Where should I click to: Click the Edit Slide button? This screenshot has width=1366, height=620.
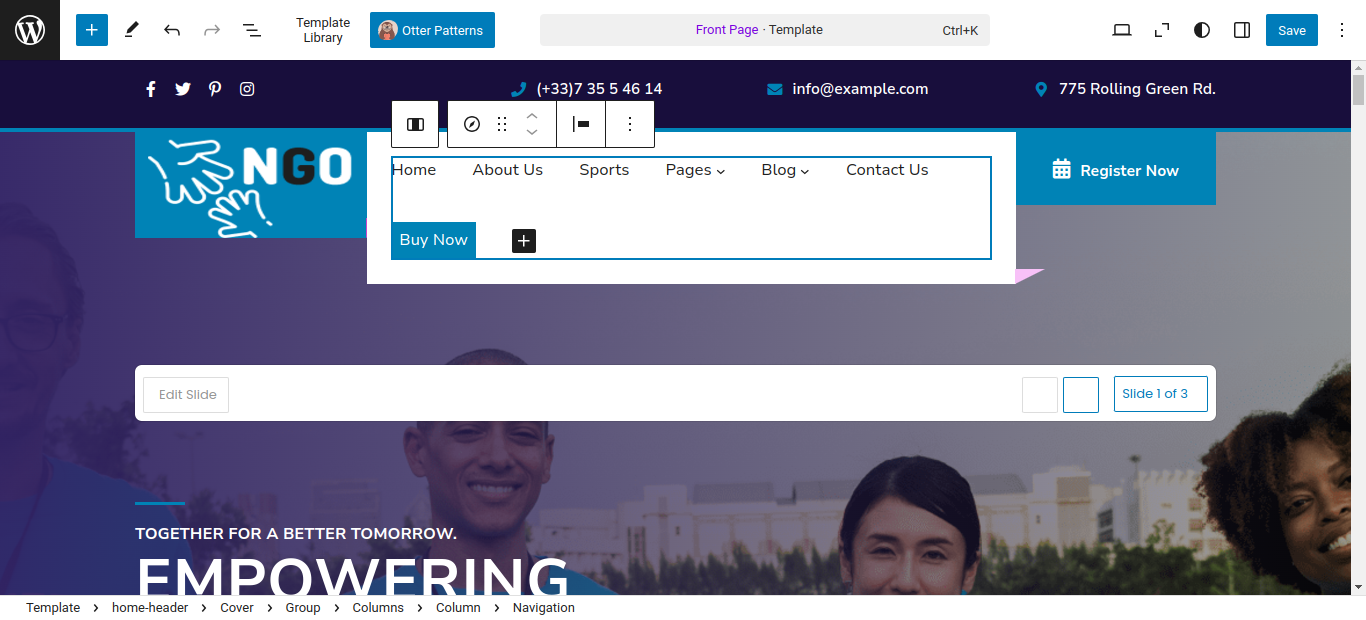click(186, 395)
